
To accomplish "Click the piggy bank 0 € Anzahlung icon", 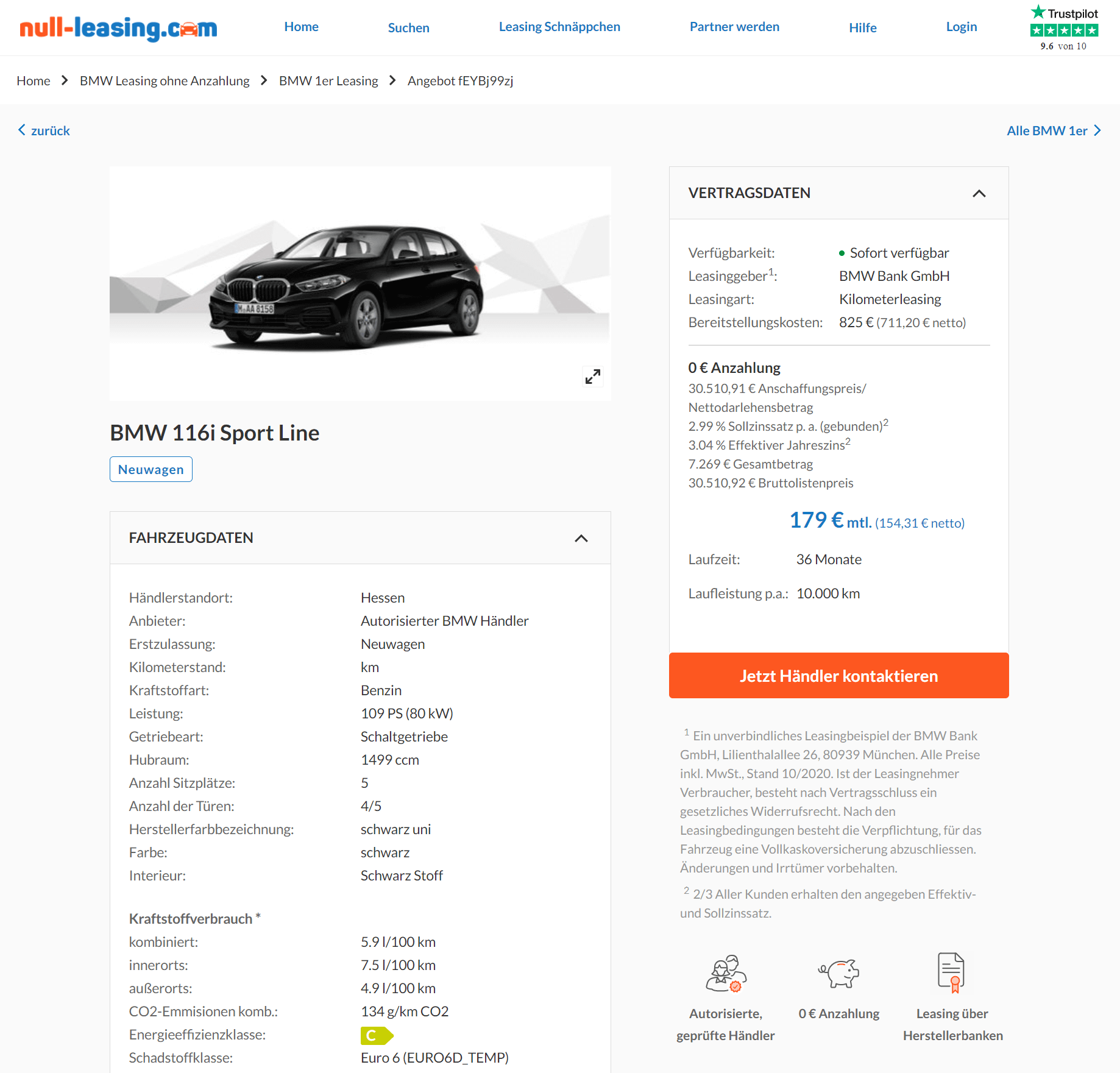I will [x=839, y=973].
